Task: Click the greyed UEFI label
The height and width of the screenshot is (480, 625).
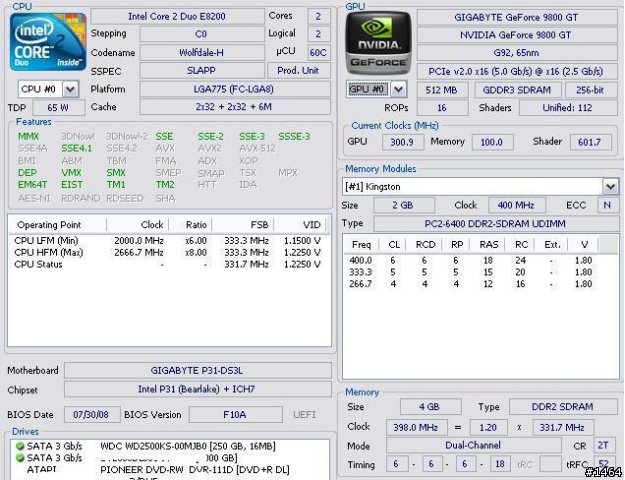Action: (305, 415)
